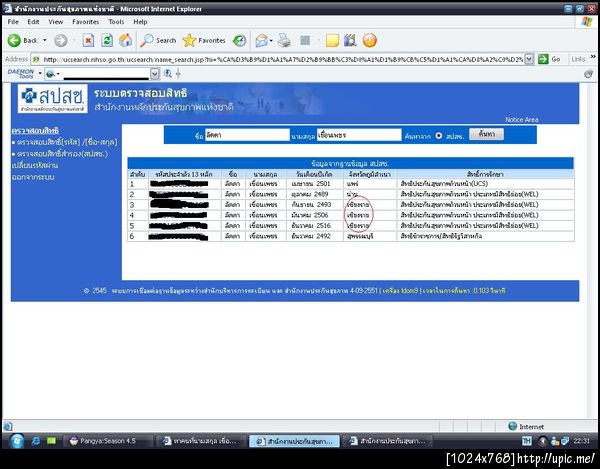
Task: Open the Edit menu
Action: [x=33, y=22]
